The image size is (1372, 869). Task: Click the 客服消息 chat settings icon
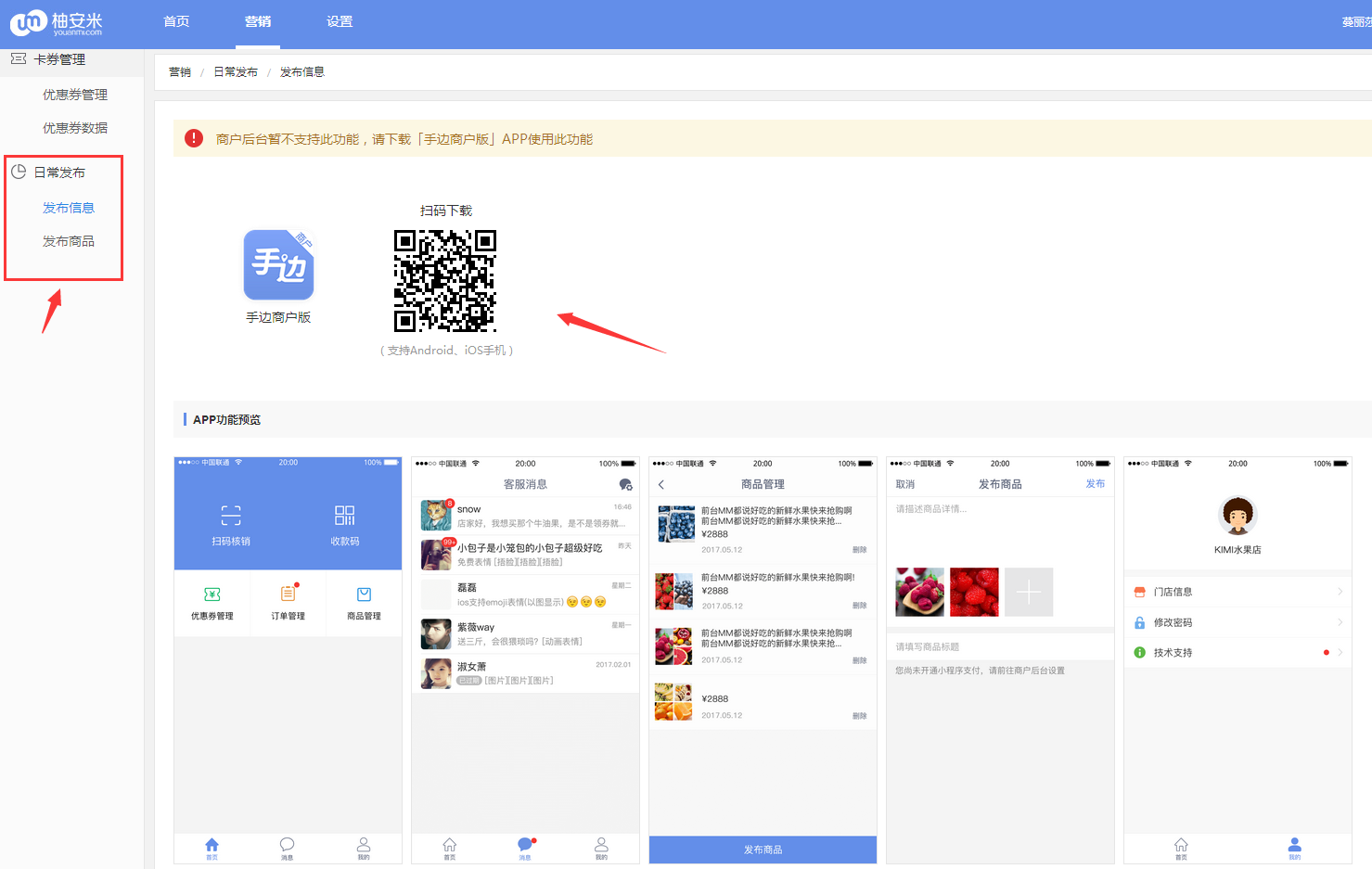pos(626,485)
